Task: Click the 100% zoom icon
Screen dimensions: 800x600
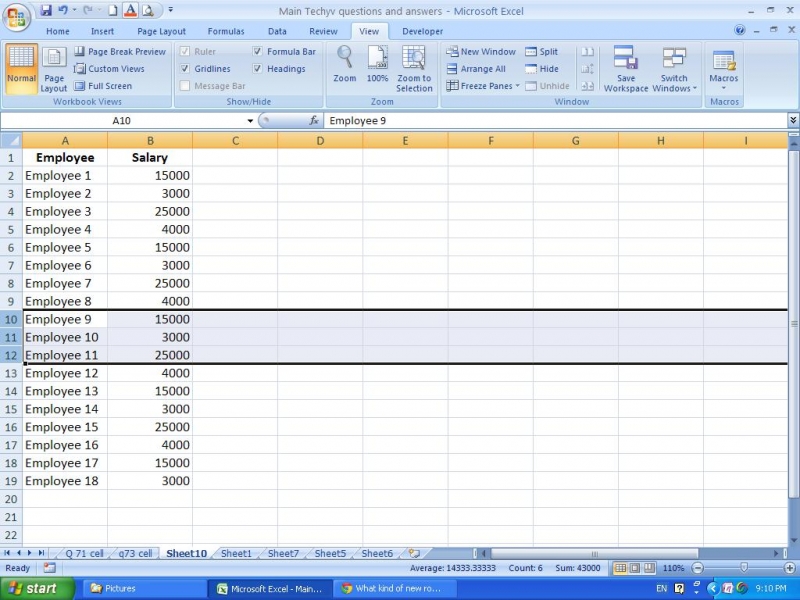Action: 377,59
